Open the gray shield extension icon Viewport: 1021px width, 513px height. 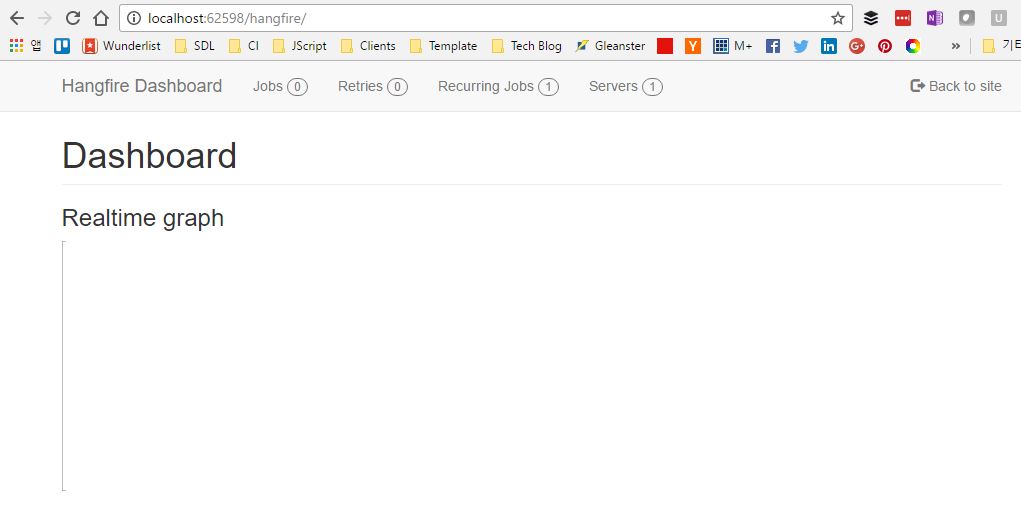click(x=967, y=18)
